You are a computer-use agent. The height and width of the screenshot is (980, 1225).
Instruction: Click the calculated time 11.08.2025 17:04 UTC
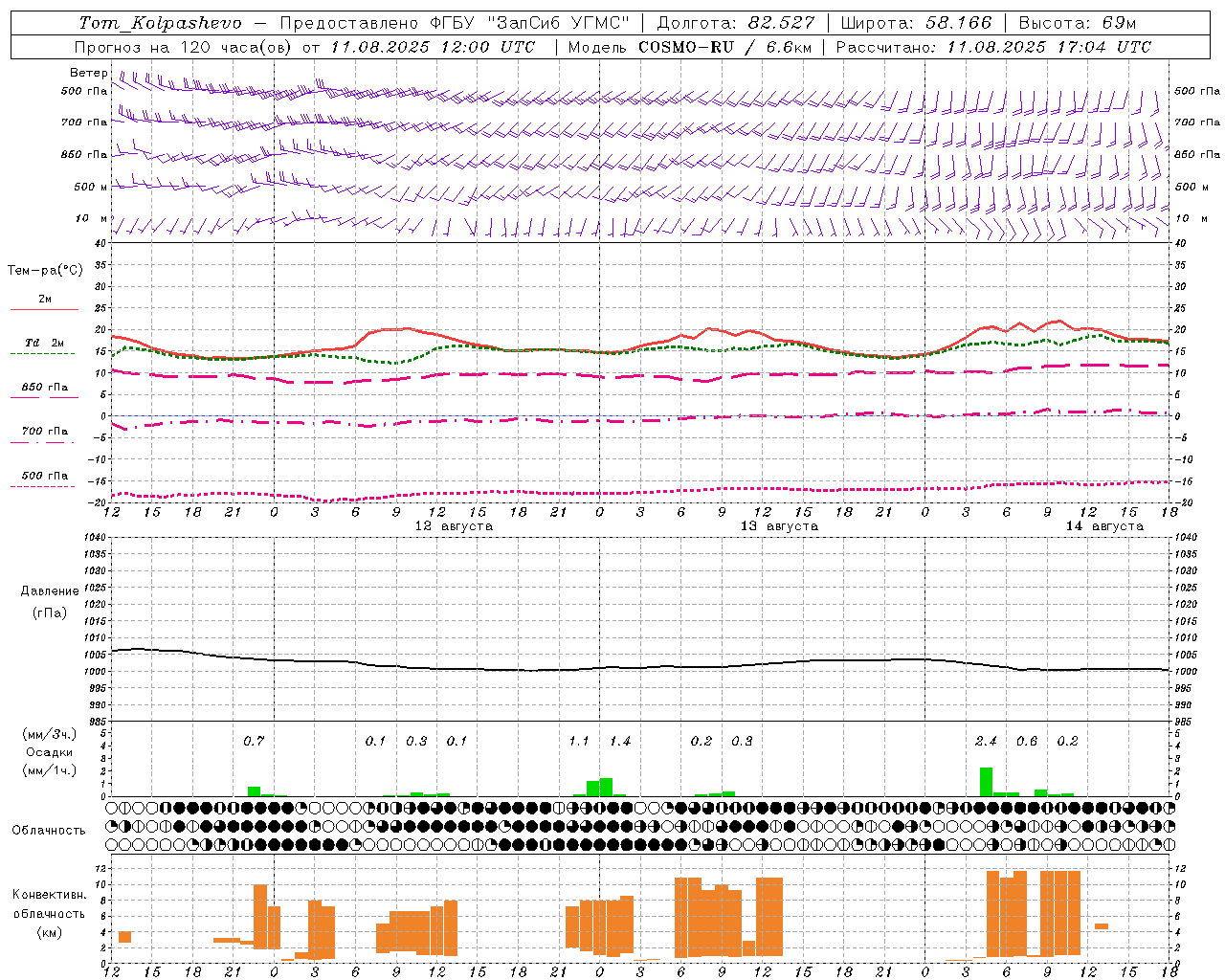coord(1049,47)
